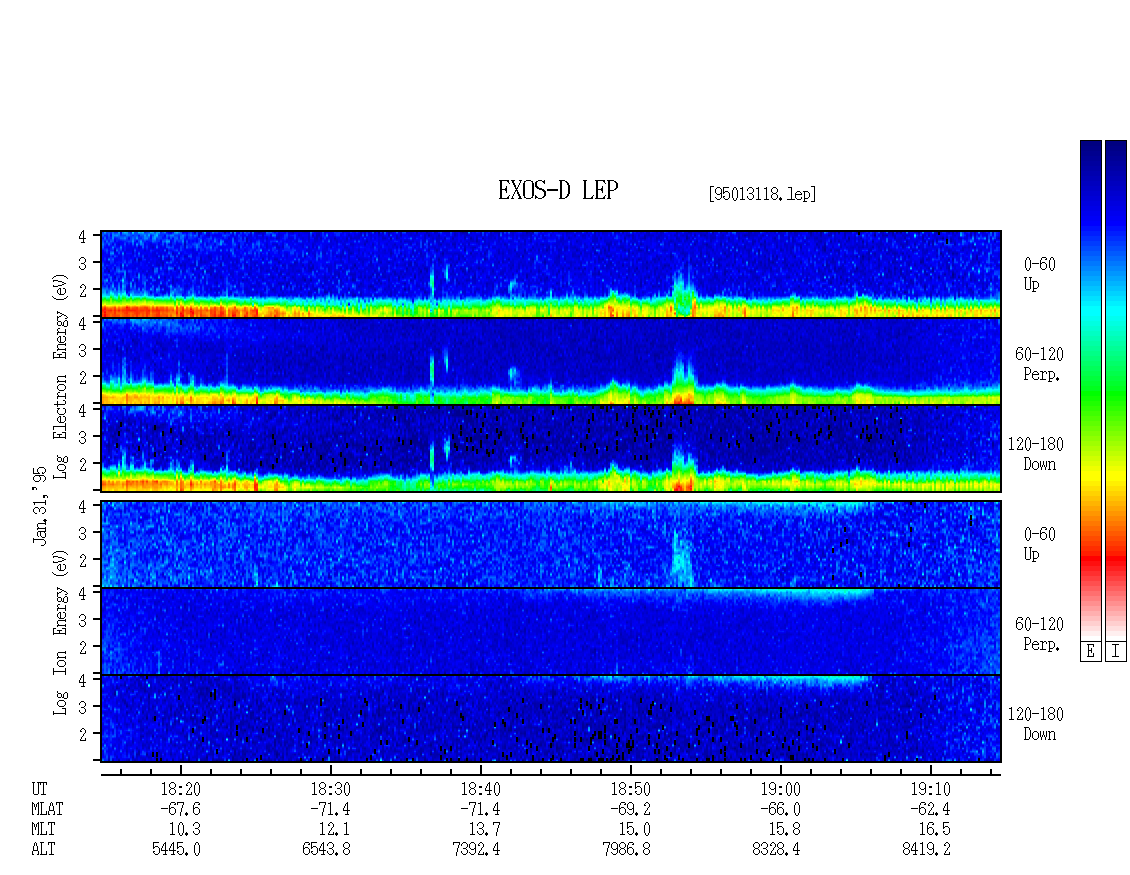Click the 60-120 Perp. label beside ion panel

pyautogui.click(x=1039, y=634)
